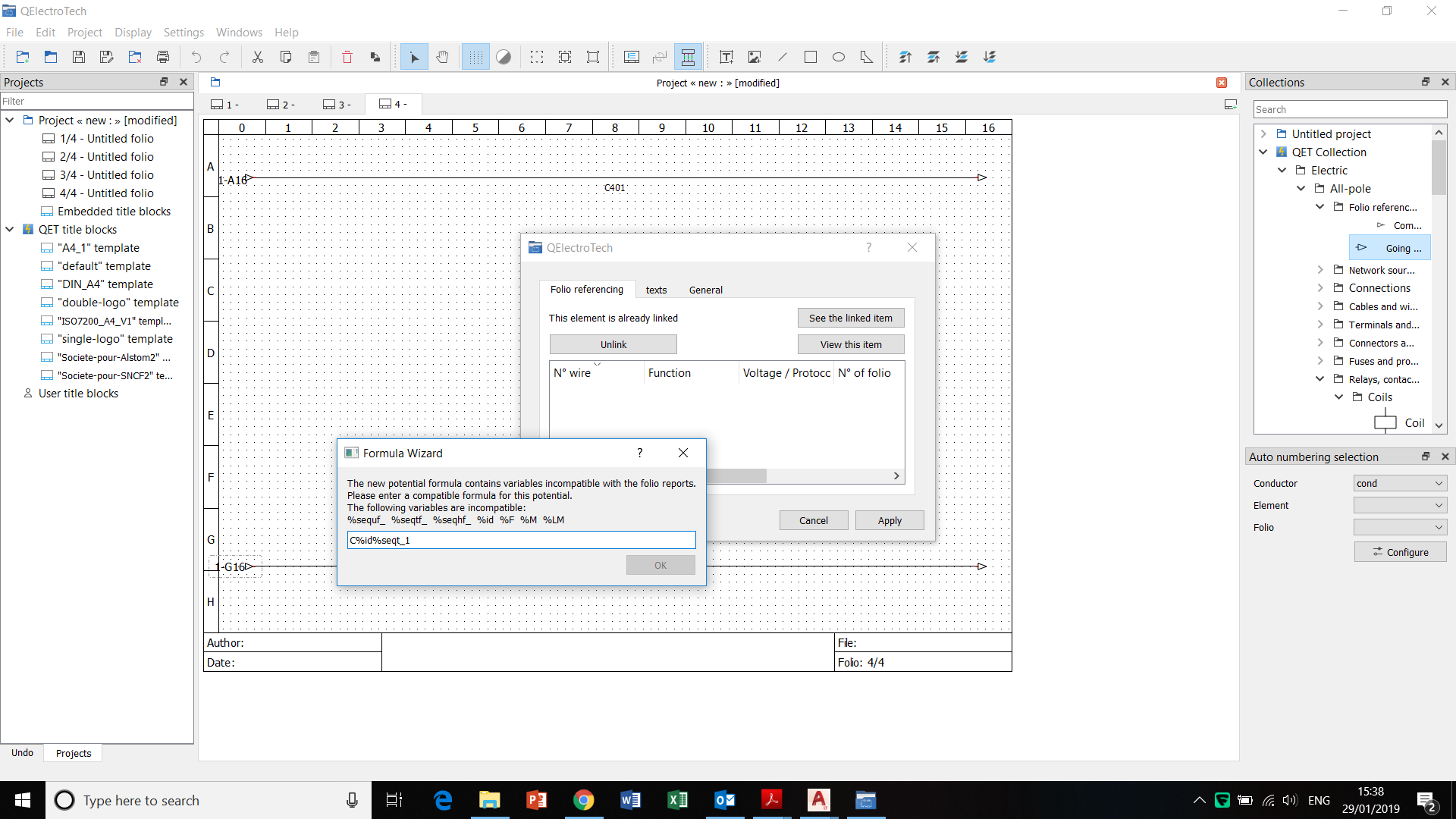
Task: Toggle the grid display toolbar button
Action: pos(475,57)
